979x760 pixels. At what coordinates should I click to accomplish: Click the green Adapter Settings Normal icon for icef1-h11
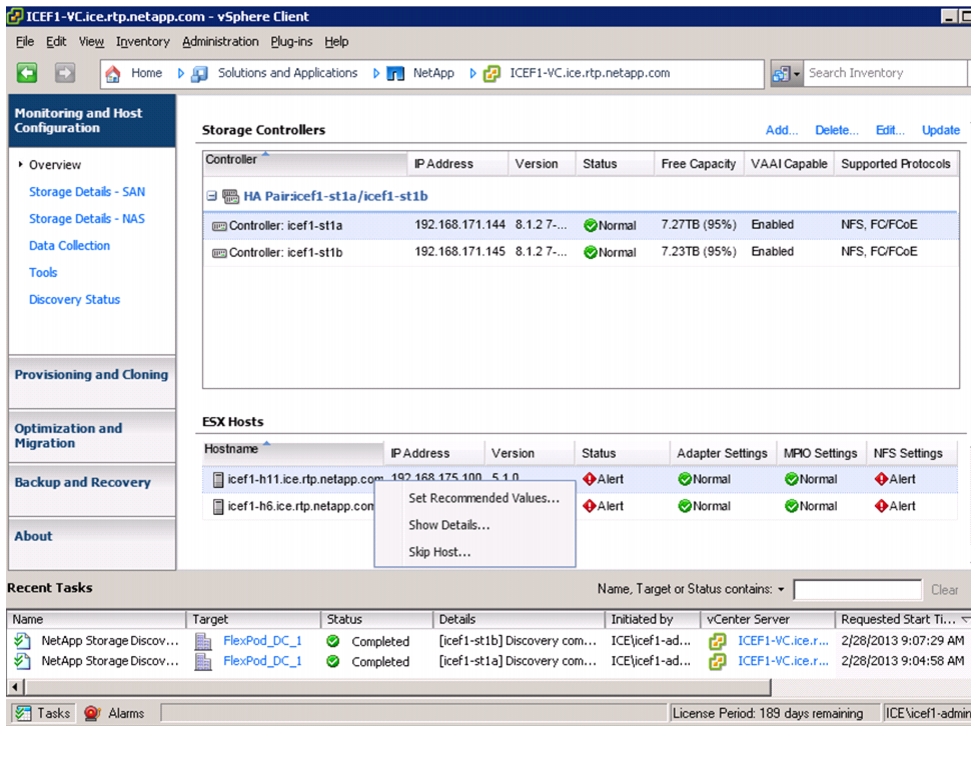tap(685, 479)
